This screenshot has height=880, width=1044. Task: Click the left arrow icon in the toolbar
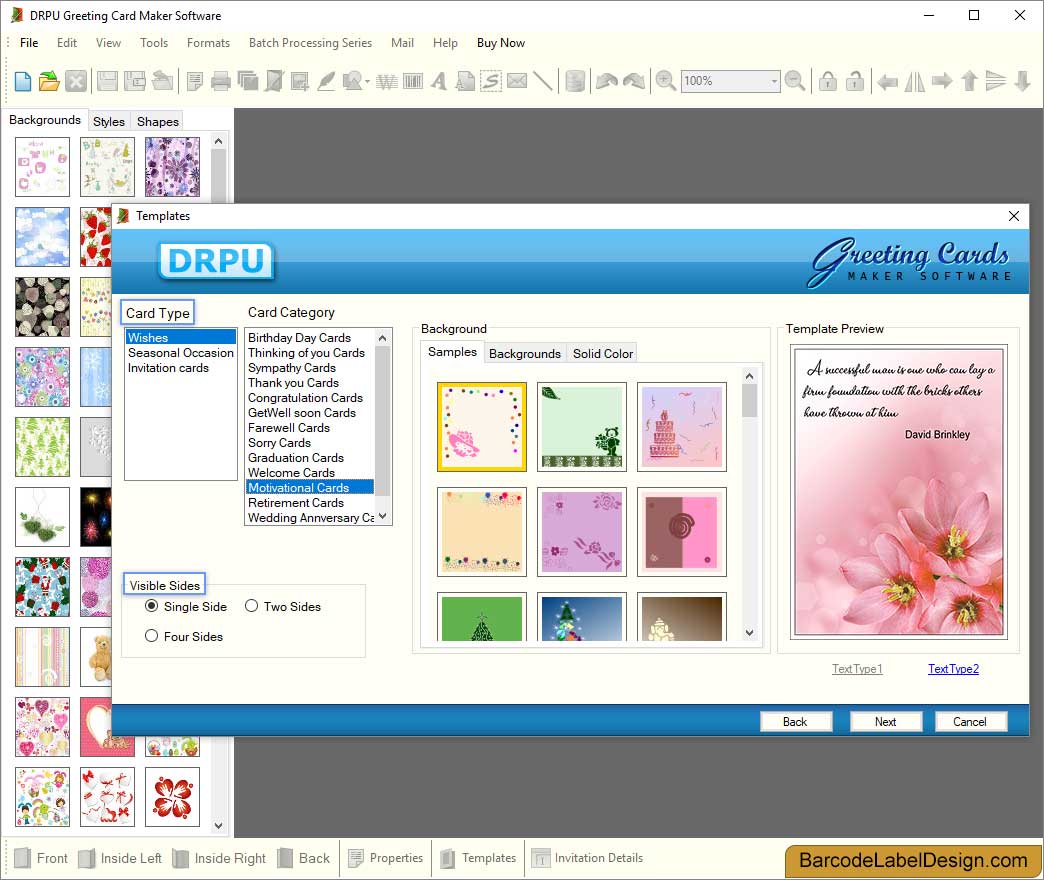pos(887,81)
